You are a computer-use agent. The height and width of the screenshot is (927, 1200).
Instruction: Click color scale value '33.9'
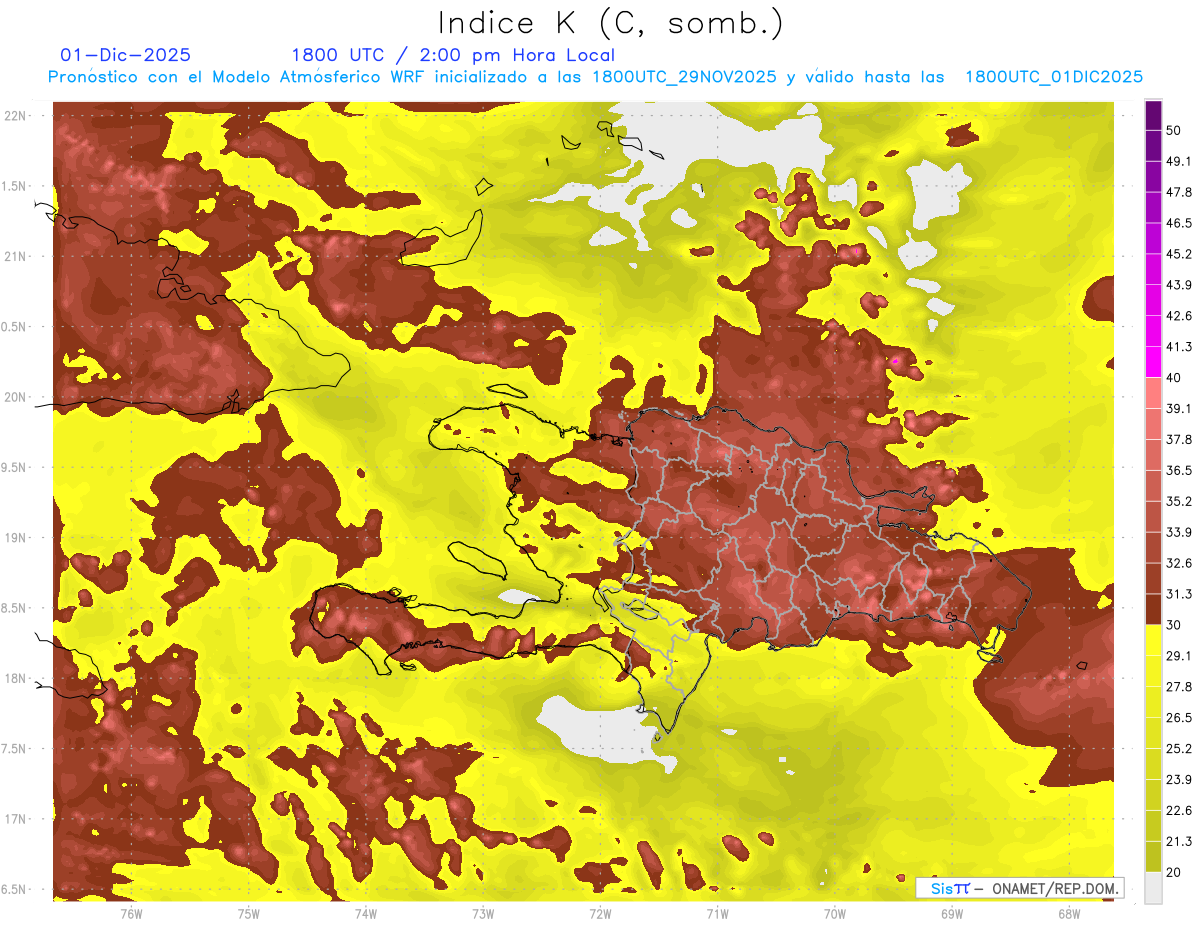coord(1179,532)
